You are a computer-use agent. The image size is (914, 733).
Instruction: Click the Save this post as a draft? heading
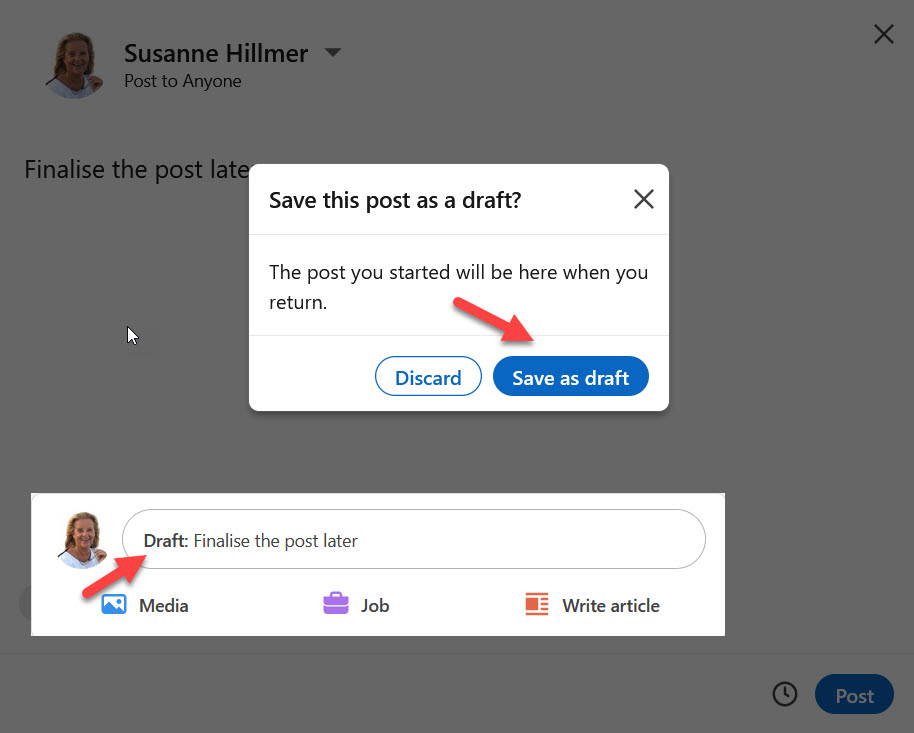(395, 200)
